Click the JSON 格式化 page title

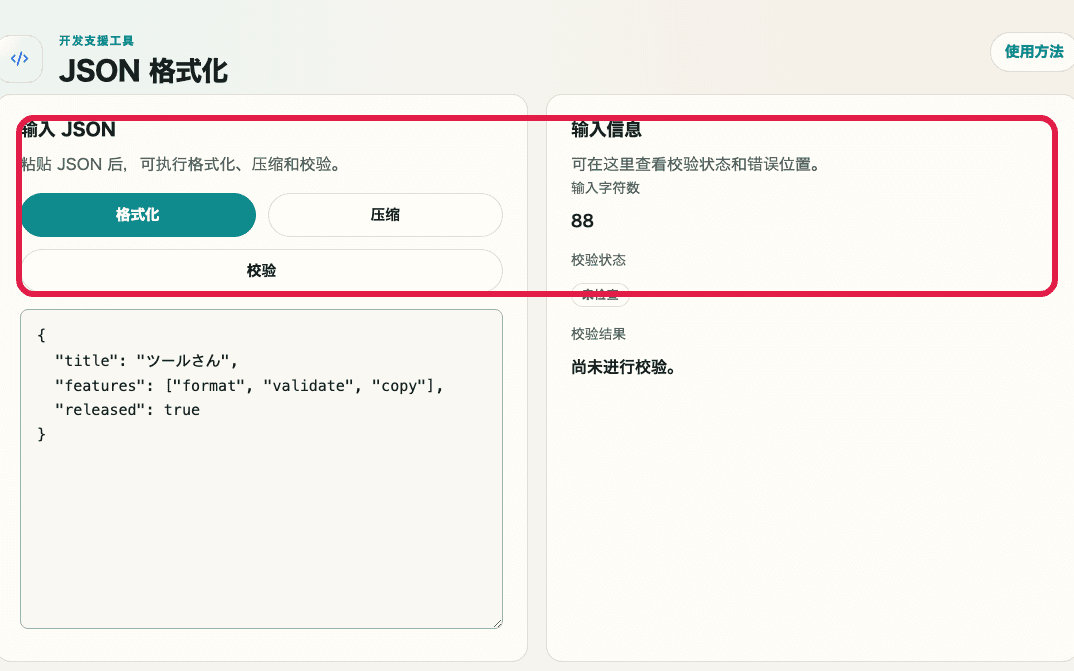tap(145, 72)
